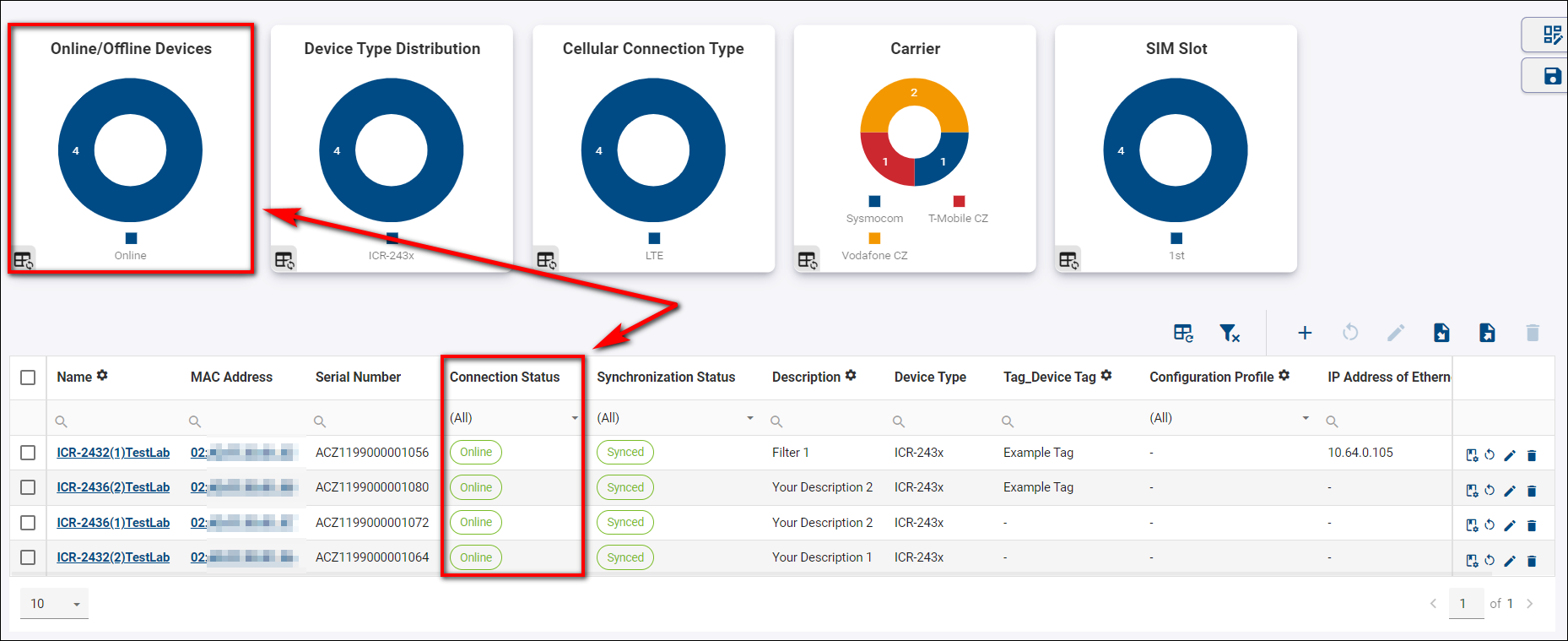Screen dimensions: 1568x641
Task: Click the gear icon beside Name column header
Action: tap(102, 376)
